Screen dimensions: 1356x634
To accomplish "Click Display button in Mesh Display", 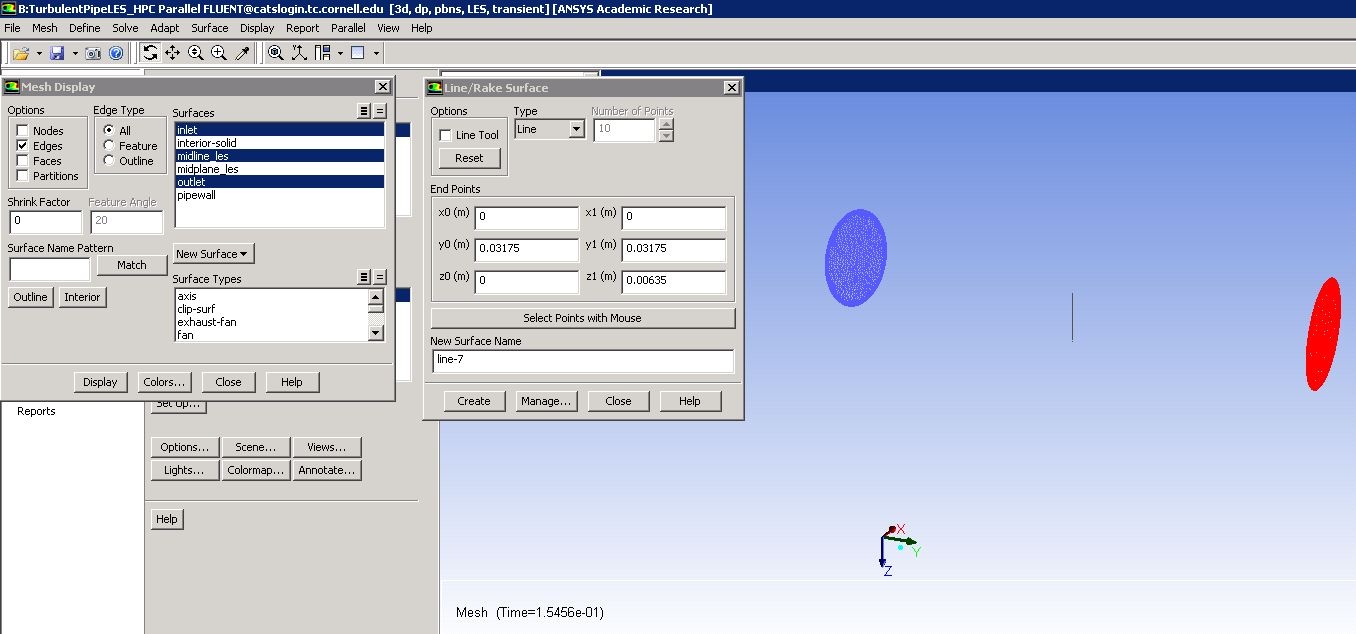I will coord(100,382).
